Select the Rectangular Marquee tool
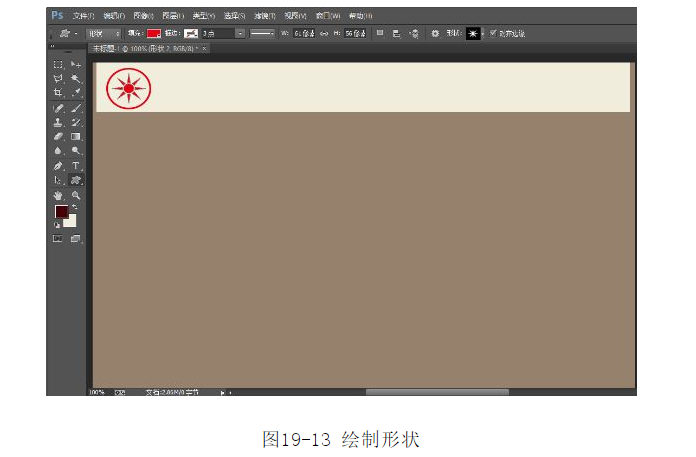 click(x=58, y=64)
